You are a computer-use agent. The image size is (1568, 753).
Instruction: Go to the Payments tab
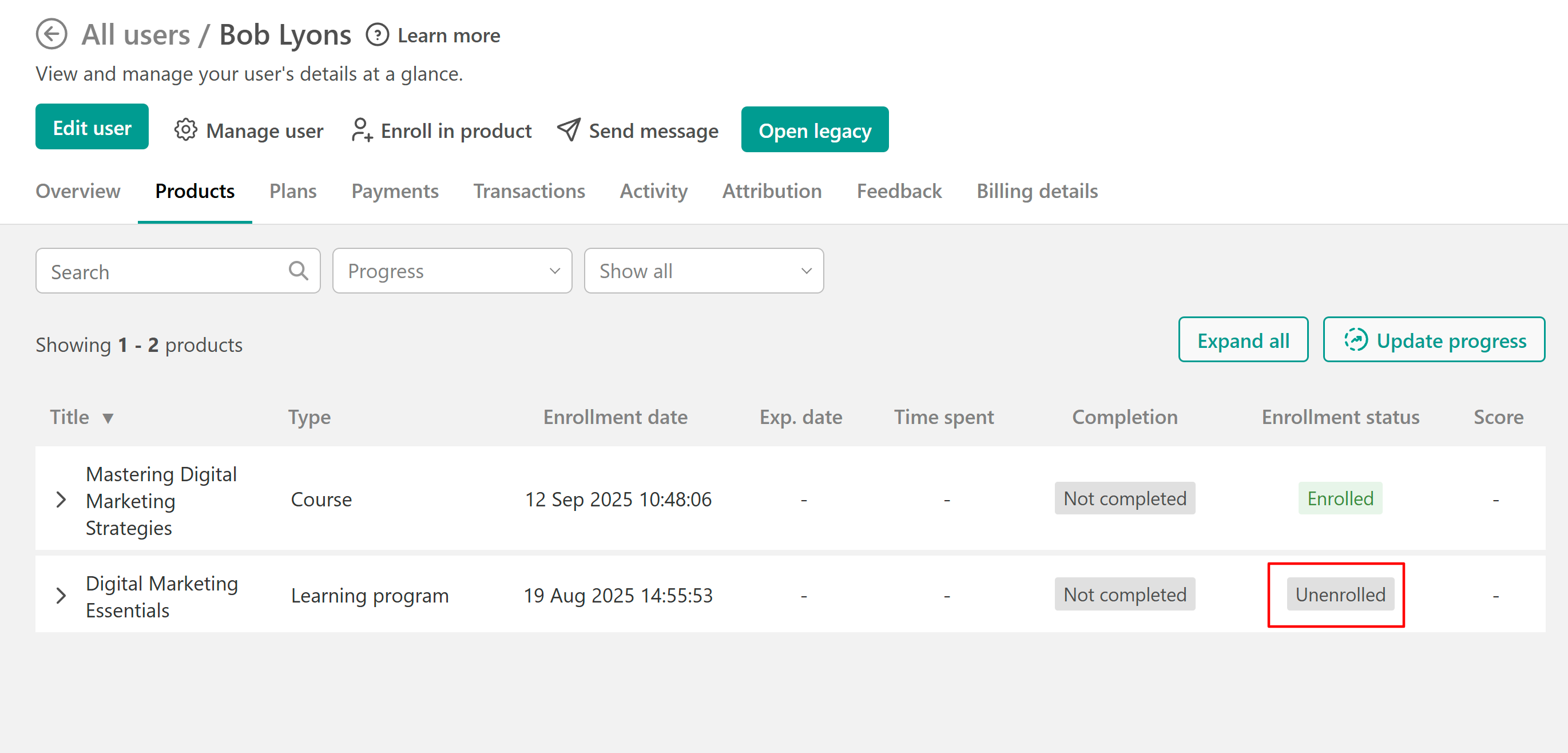pyautogui.click(x=395, y=191)
